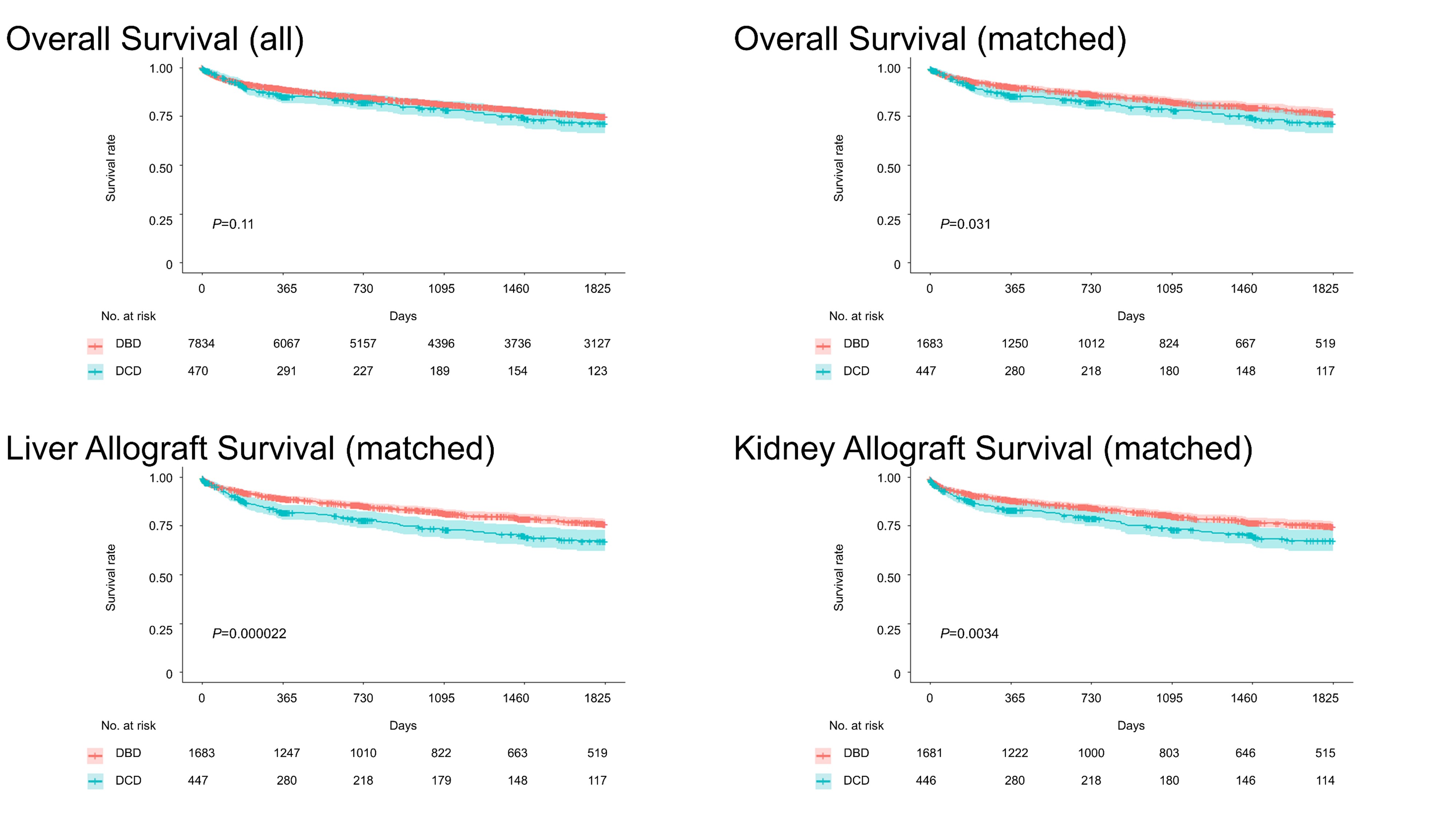Click the P=0.11 label

(x=233, y=224)
